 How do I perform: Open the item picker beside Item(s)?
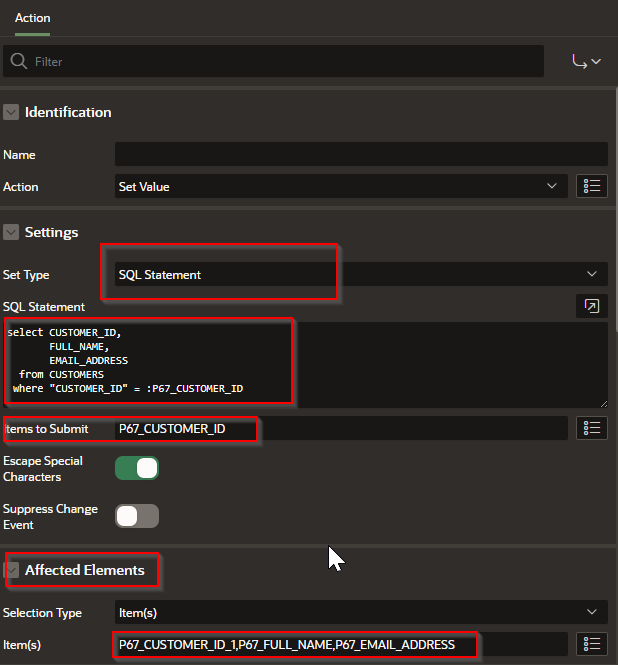(x=592, y=644)
